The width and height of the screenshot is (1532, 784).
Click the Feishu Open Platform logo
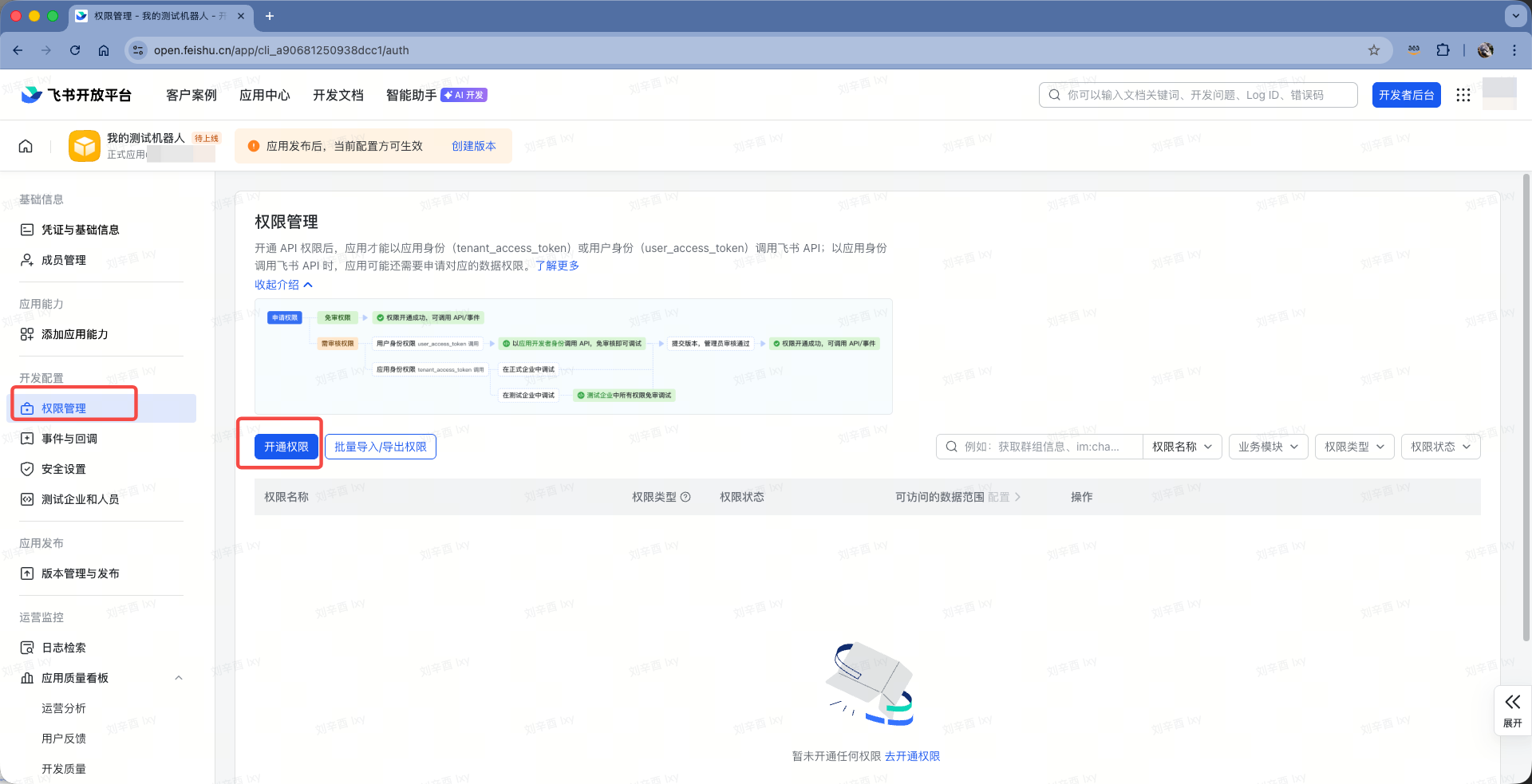click(x=77, y=95)
